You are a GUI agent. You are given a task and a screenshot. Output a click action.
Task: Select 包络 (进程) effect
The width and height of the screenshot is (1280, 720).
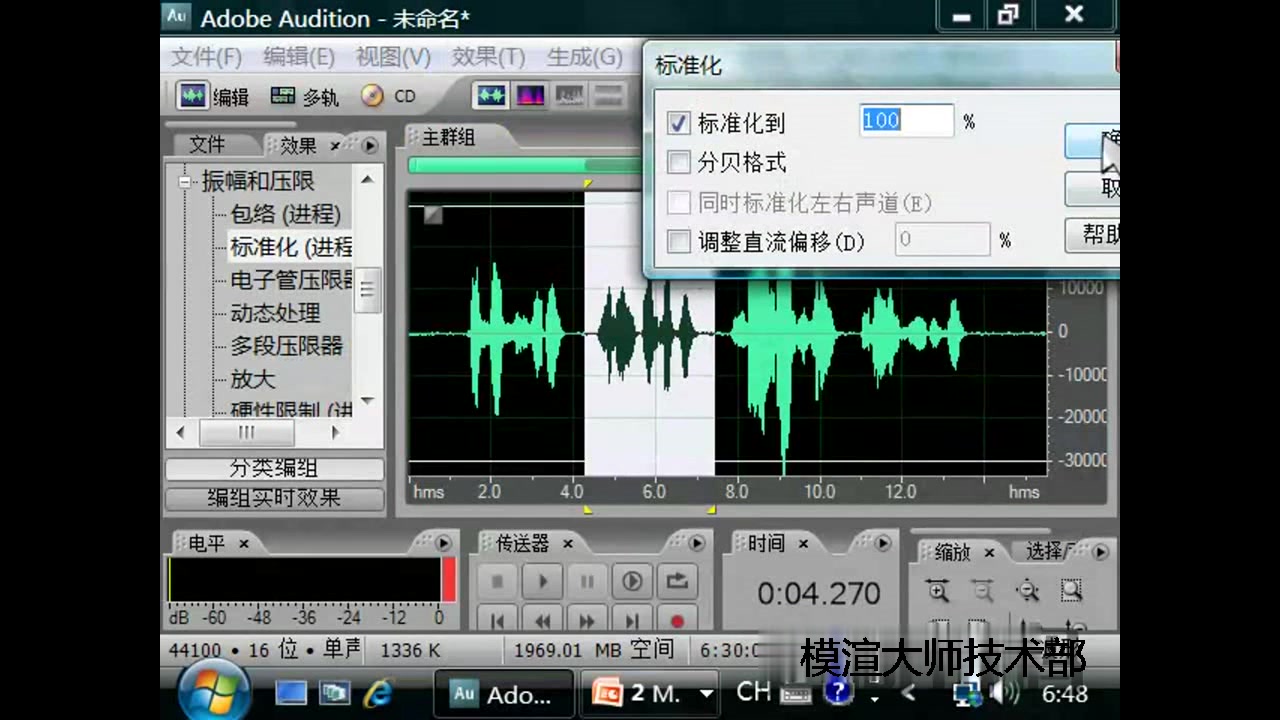286,214
